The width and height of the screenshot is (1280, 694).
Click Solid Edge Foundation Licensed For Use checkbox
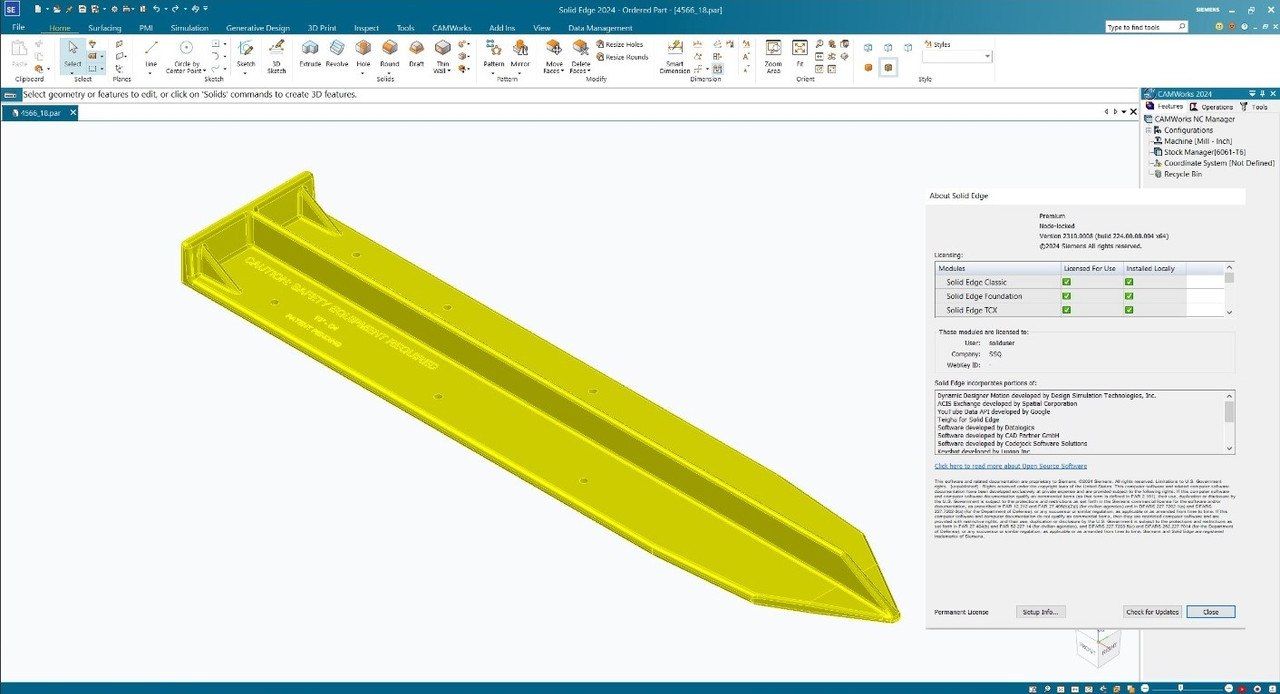click(1066, 296)
